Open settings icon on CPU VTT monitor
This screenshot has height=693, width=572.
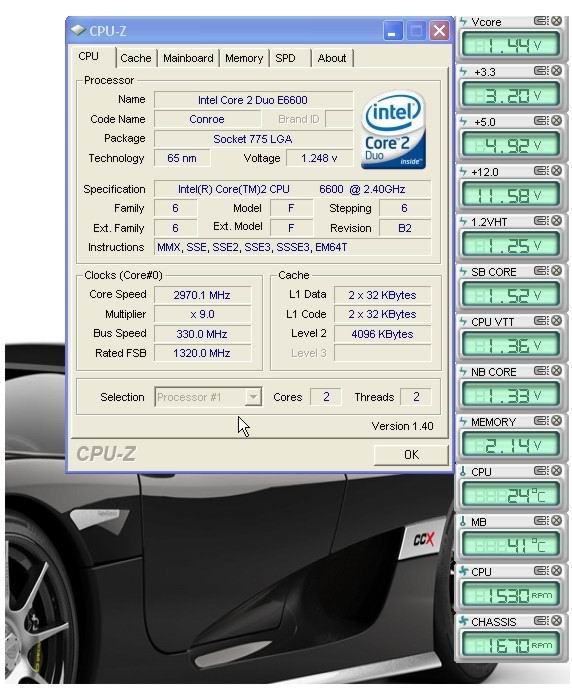click(x=541, y=320)
